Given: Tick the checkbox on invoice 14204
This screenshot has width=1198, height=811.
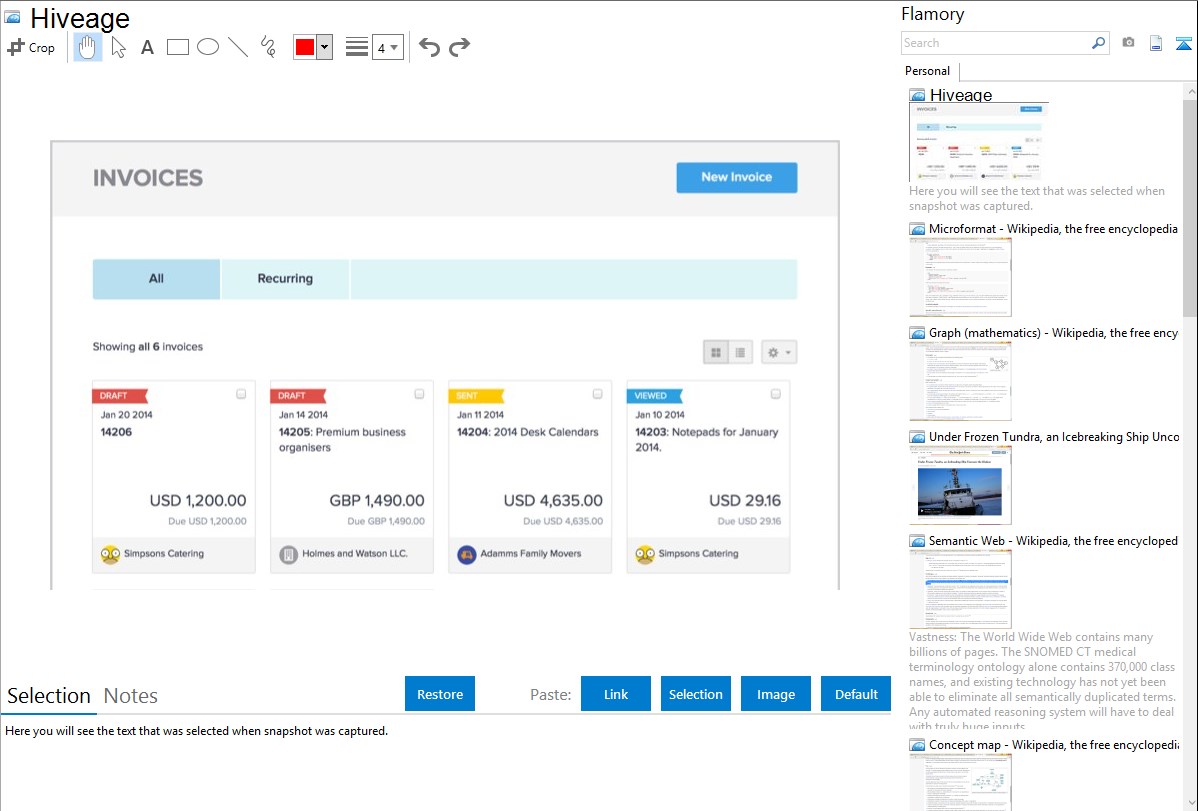Looking at the screenshot, I should [597, 394].
